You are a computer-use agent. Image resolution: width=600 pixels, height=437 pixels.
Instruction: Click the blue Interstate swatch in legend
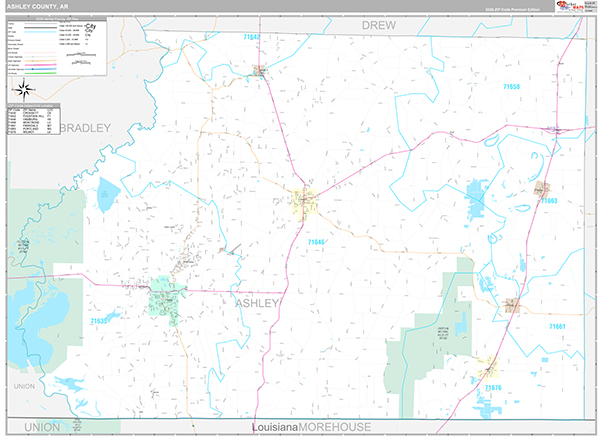[x=40, y=69]
